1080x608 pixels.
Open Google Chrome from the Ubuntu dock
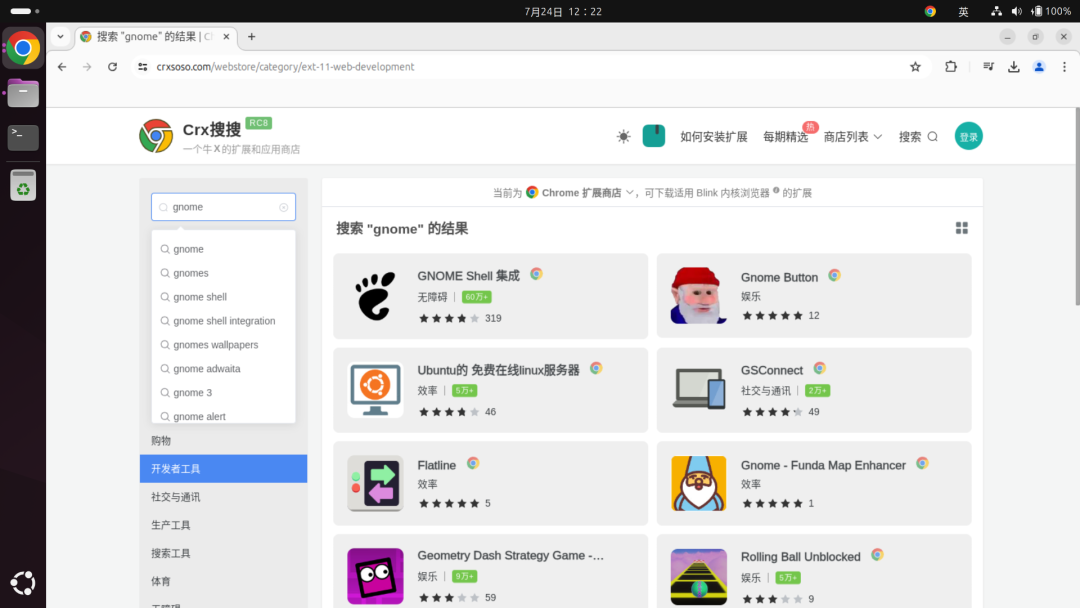[23, 48]
